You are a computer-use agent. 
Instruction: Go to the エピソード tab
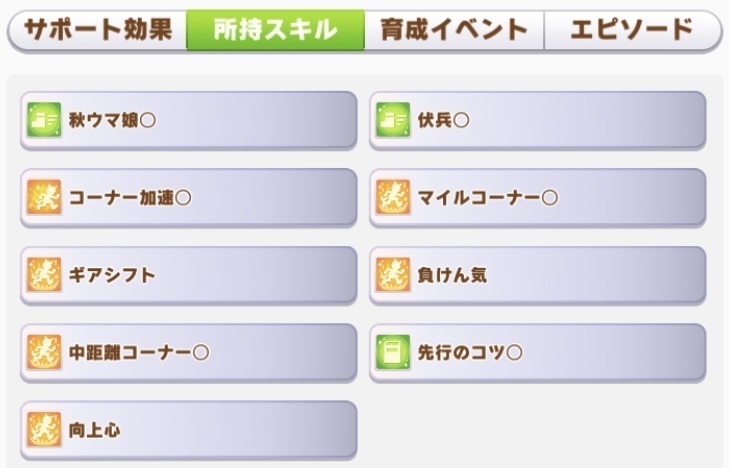632,30
